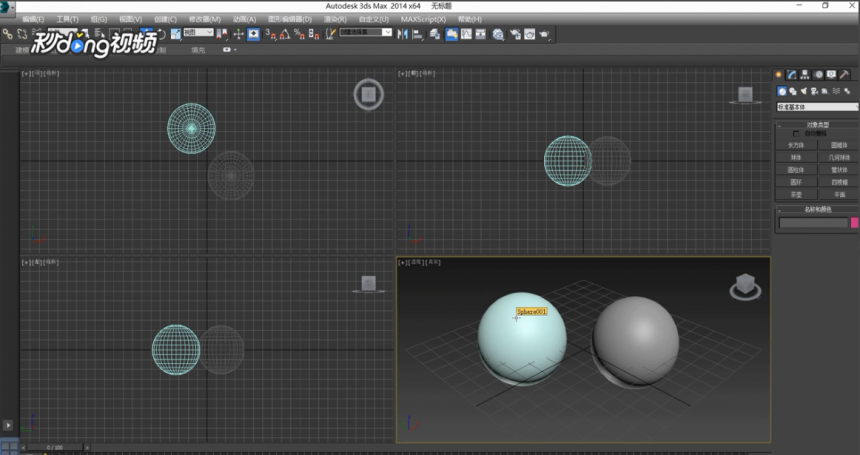Click the Align tool icon
The width and height of the screenshot is (860, 455).
pos(418,34)
